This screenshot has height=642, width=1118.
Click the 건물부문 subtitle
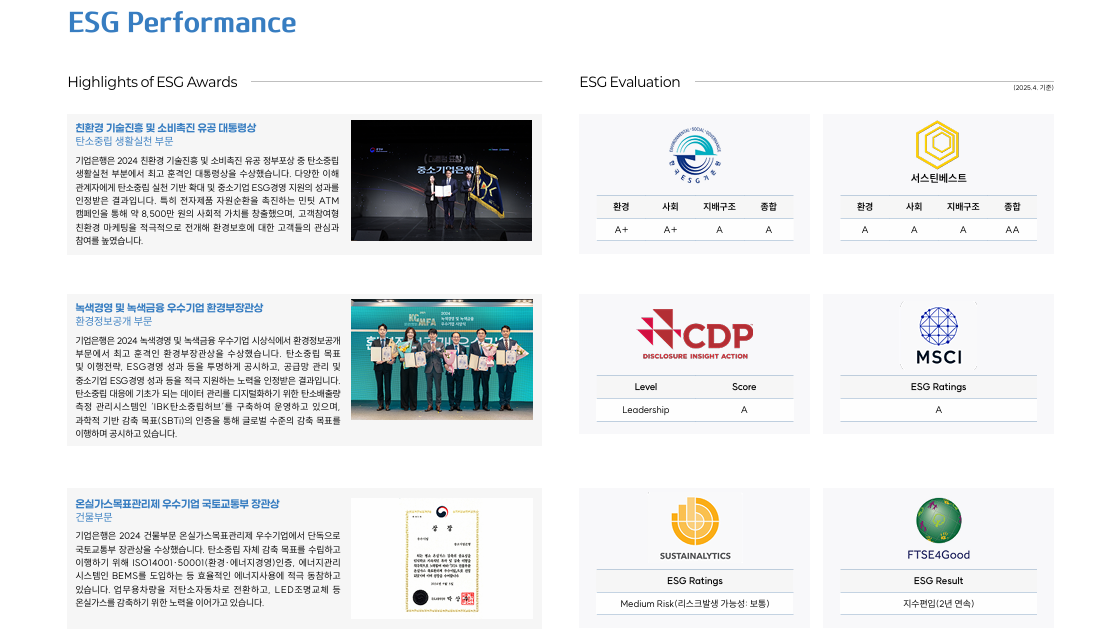click(93, 517)
